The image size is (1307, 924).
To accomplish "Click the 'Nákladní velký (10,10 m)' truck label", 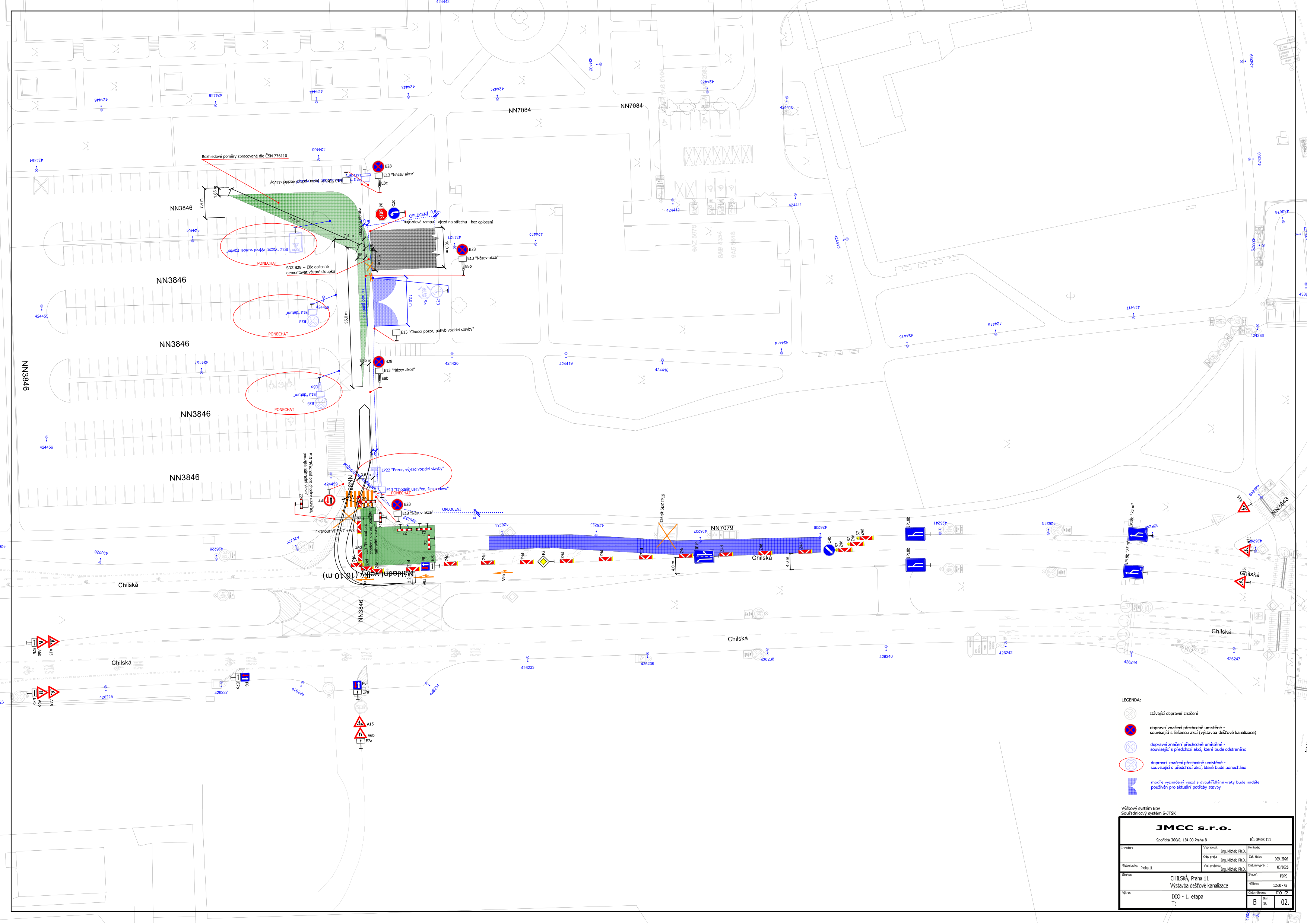I will [x=368, y=575].
